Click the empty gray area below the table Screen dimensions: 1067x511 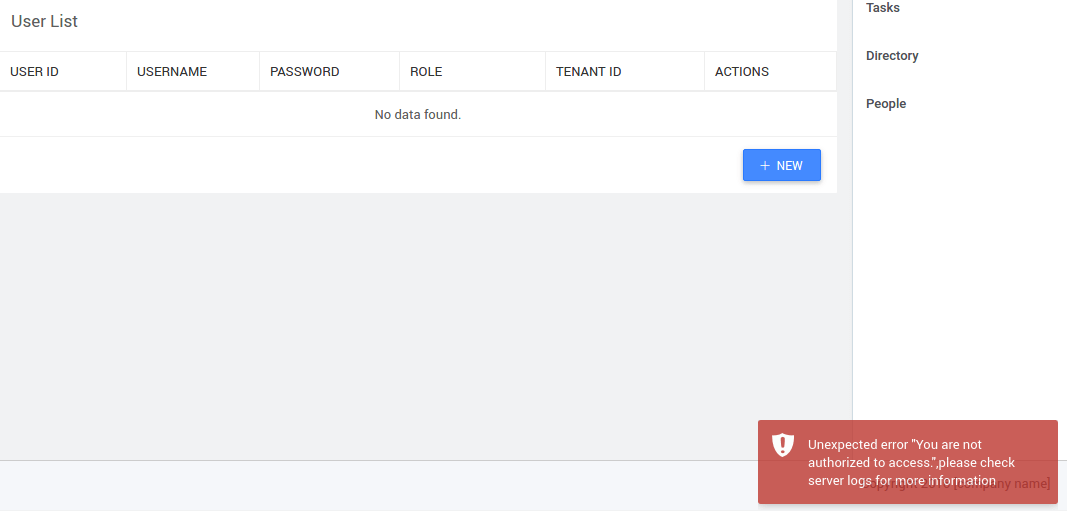(x=400, y=320)
